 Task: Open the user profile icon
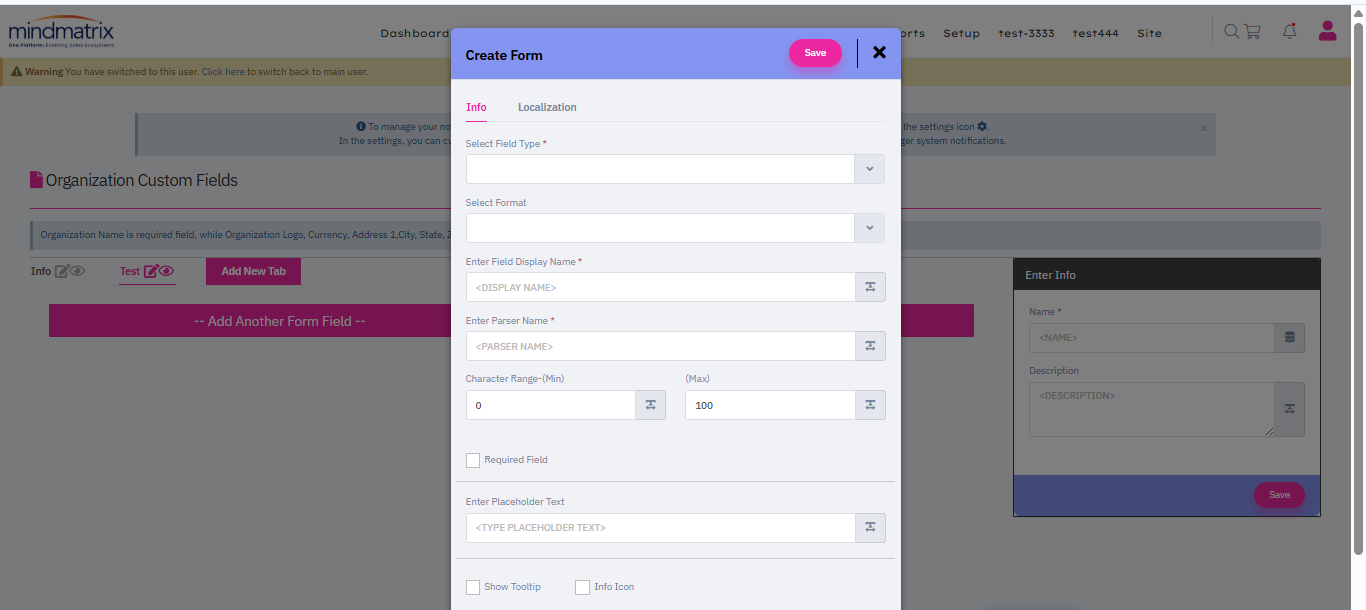(x=1327, y=31)
